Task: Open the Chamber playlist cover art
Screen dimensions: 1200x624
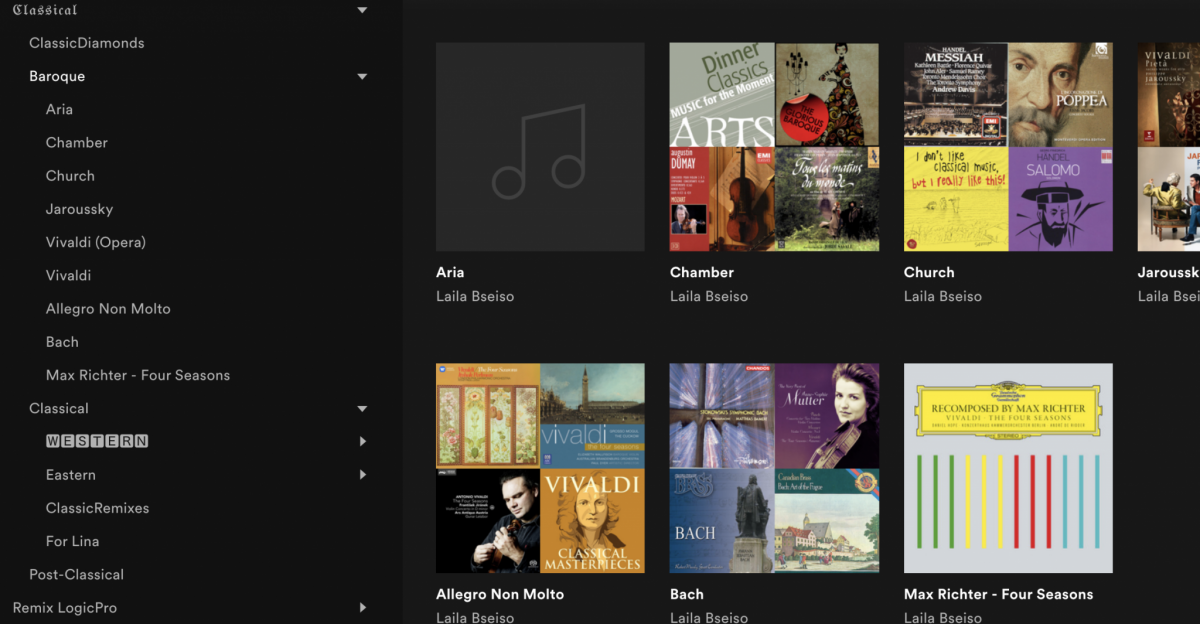Action: click(x=774, y=147)
